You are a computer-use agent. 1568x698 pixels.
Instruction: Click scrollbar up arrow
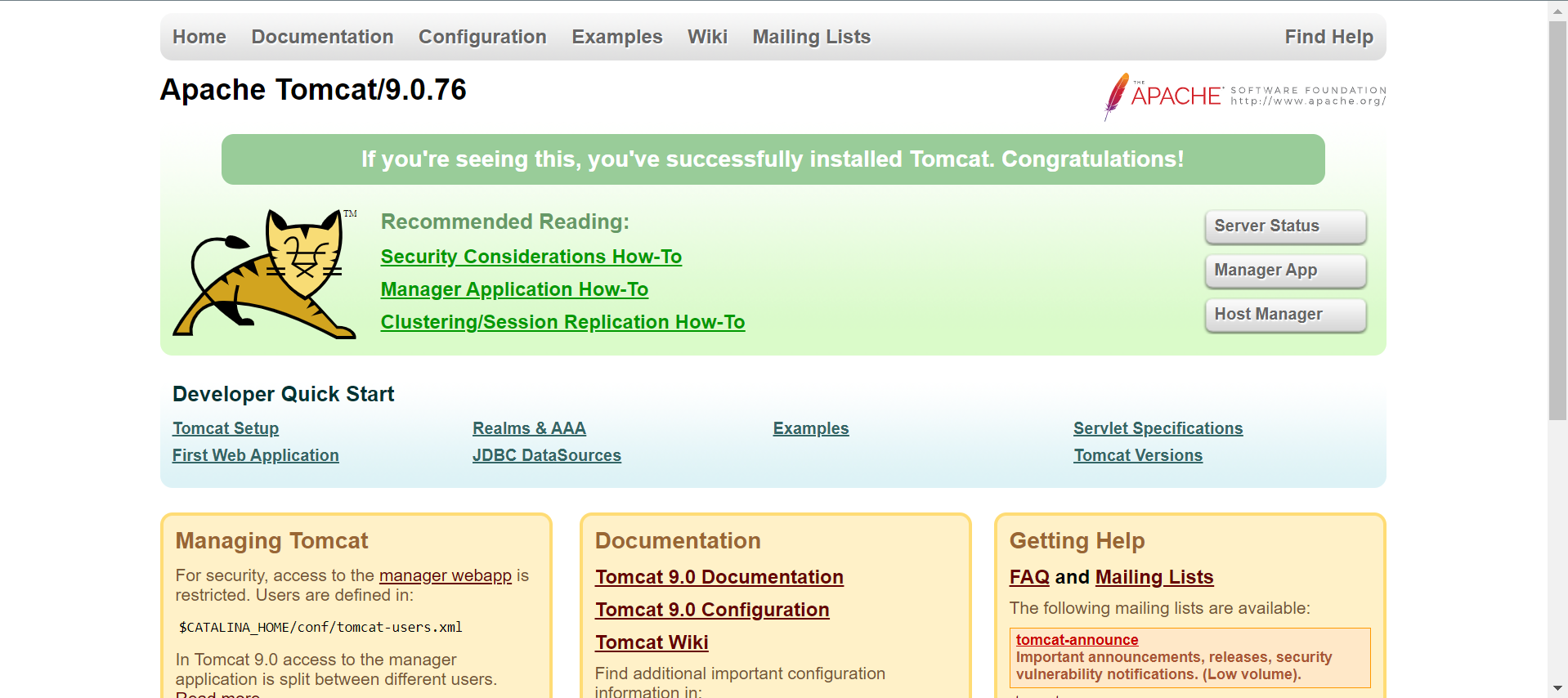[x=1557, y=11]
